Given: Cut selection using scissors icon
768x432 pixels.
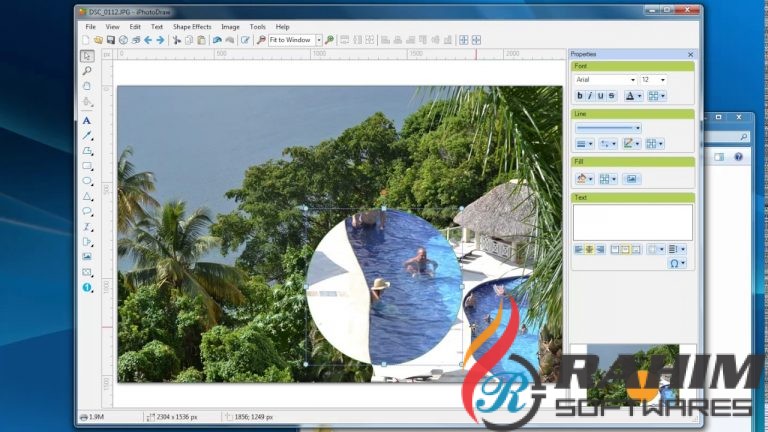Looking at the screenshot, I should [177, 40].
